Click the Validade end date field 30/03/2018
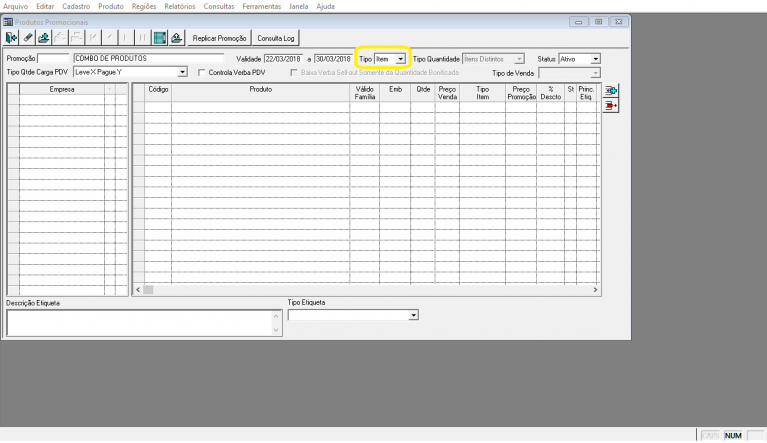This screenshot has width=767, height=443. coord(333,59)
